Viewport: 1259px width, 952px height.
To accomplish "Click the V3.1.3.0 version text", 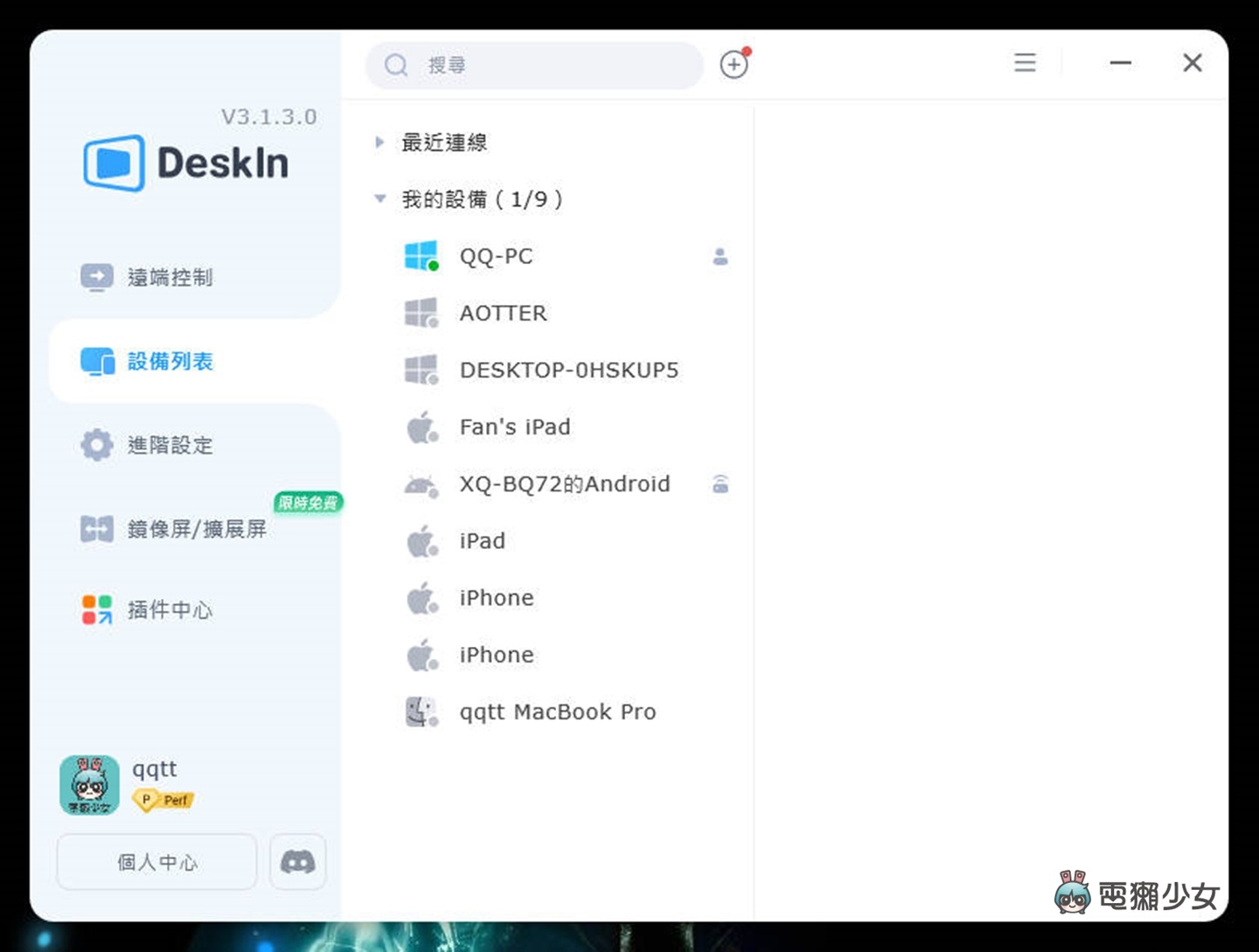I will pyautogui.click(x=269, y=116).
